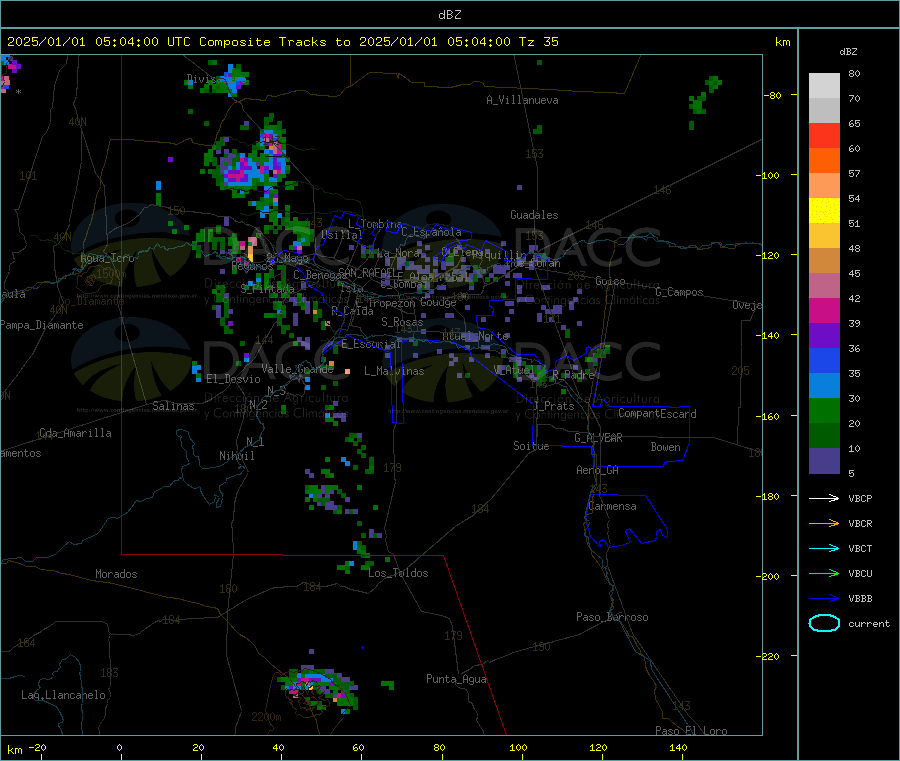Click the 'CompantEscard' map label
This screenshot has height=761, width=900.
pos(657,413)
